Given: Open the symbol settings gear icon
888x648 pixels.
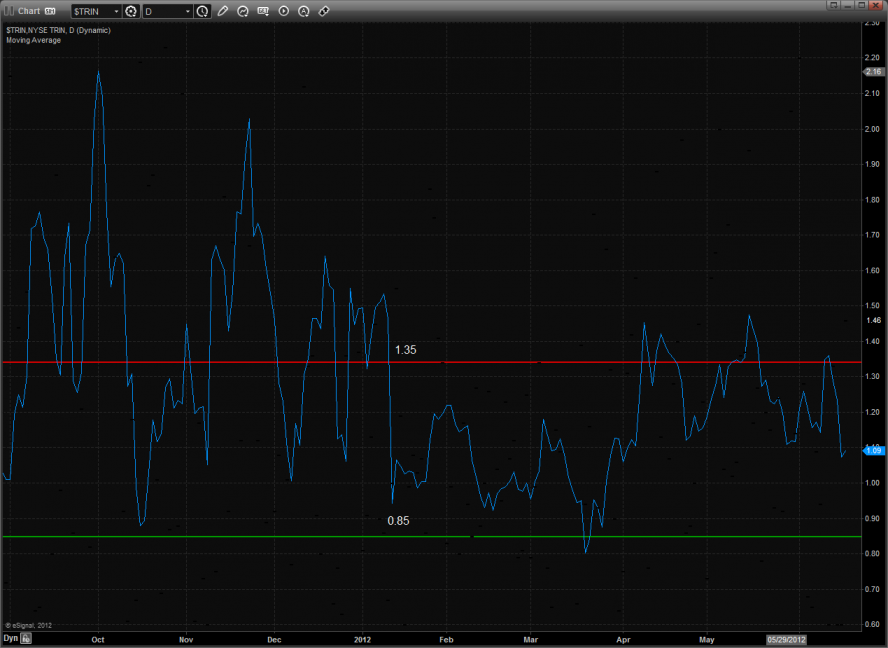Looking at the screenshot, I should [130, 11].
